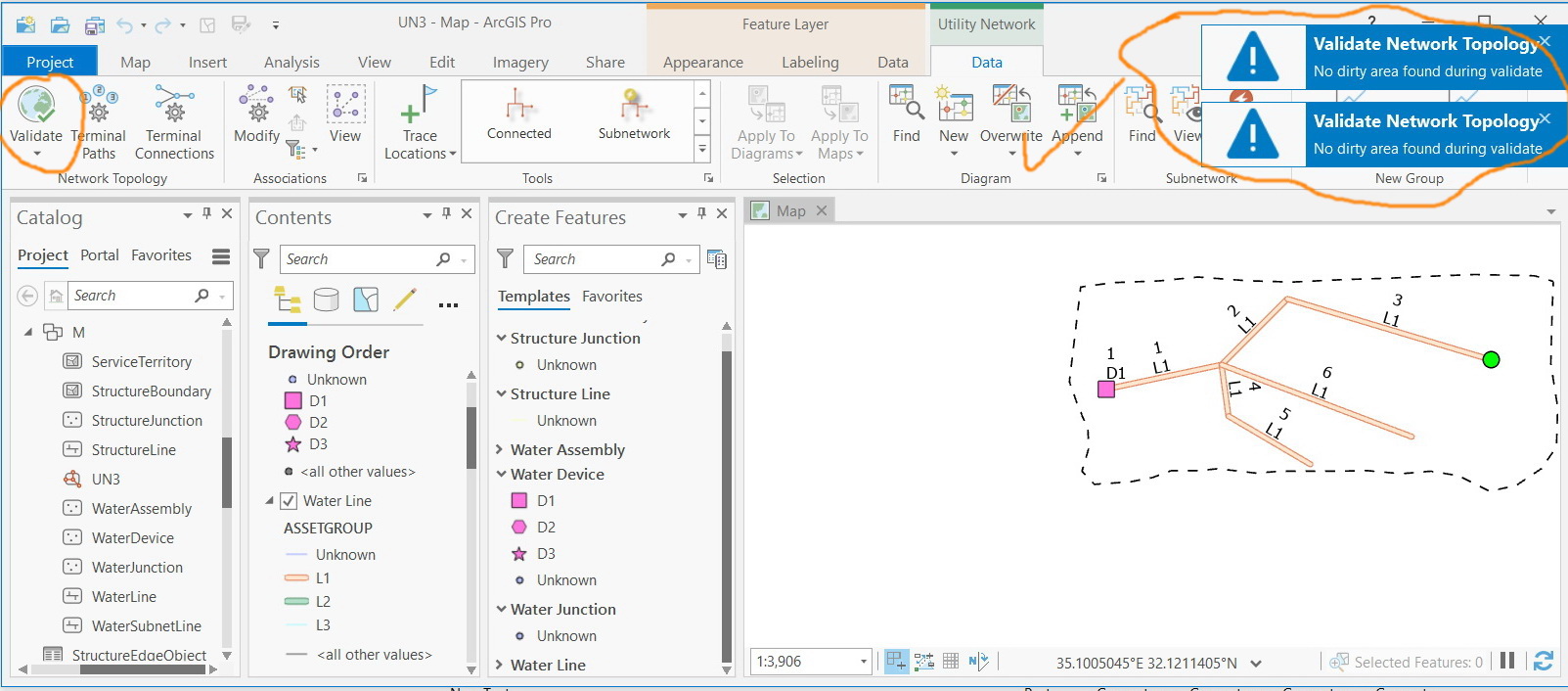Toggle Water Line layer visibility checkbox
Screen dimensions: 1568x691
click(289, 501)
